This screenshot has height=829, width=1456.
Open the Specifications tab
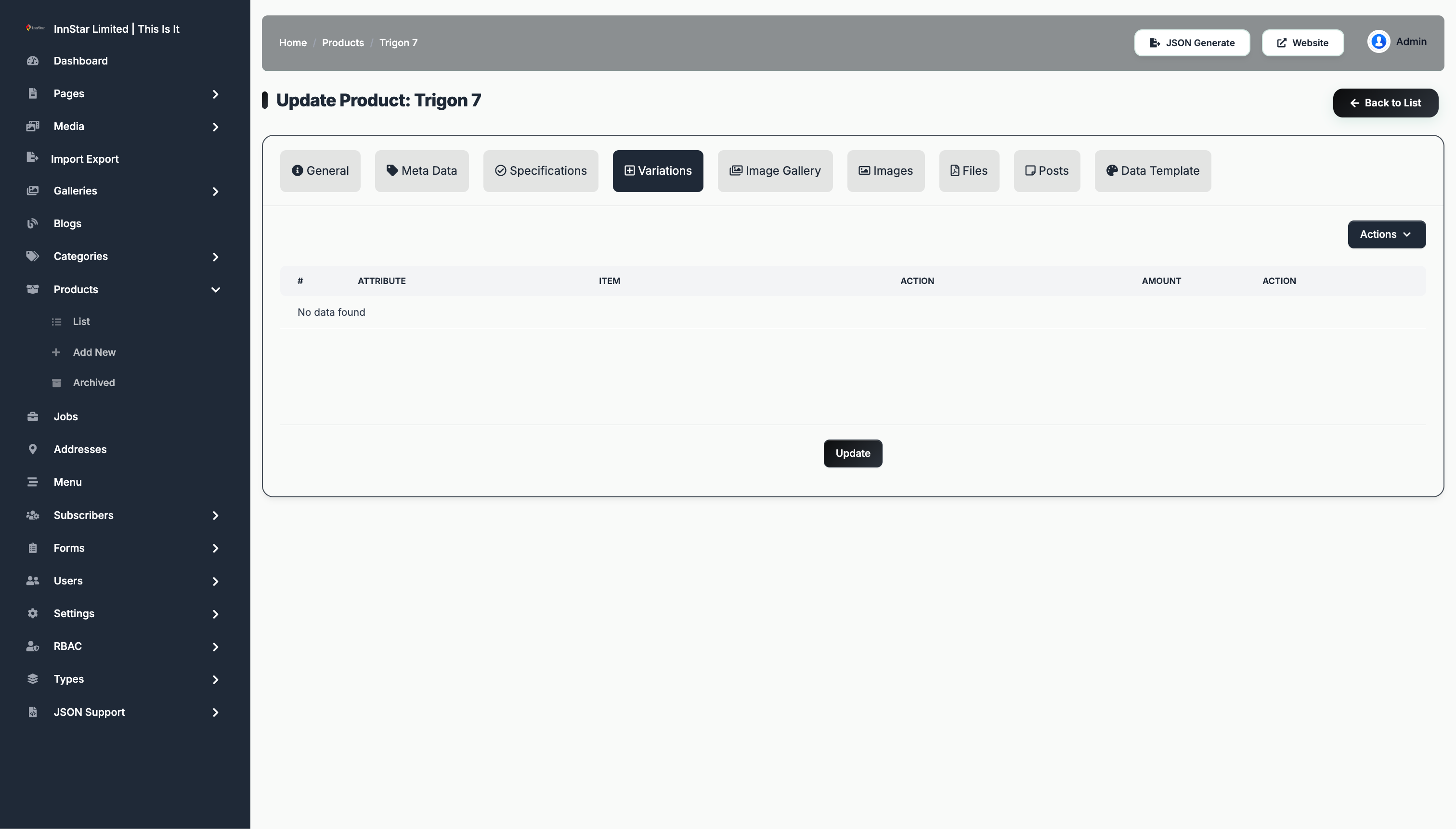[x=540, y=171]
